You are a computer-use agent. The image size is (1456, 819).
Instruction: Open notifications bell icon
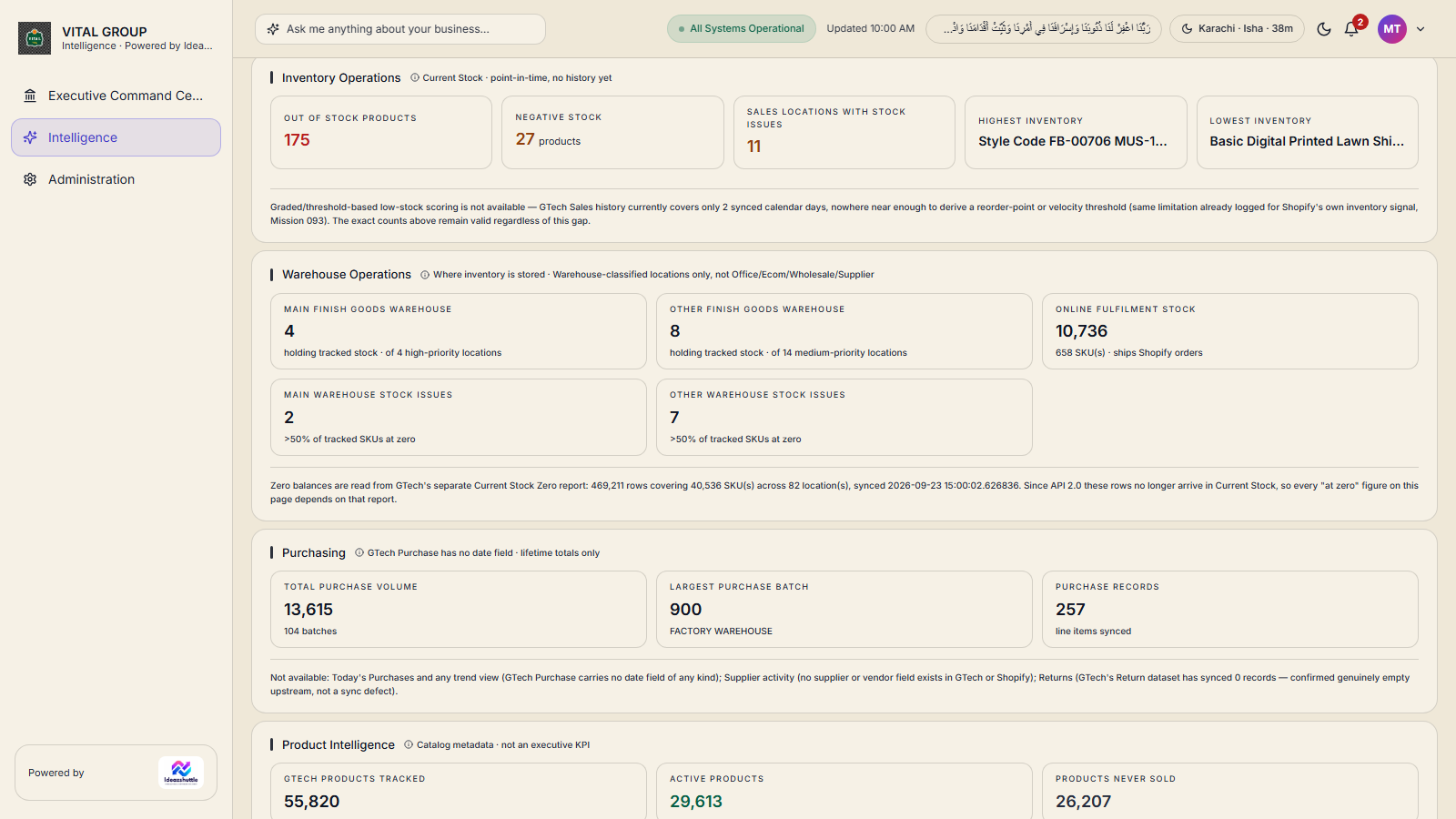pos(1351,29)
